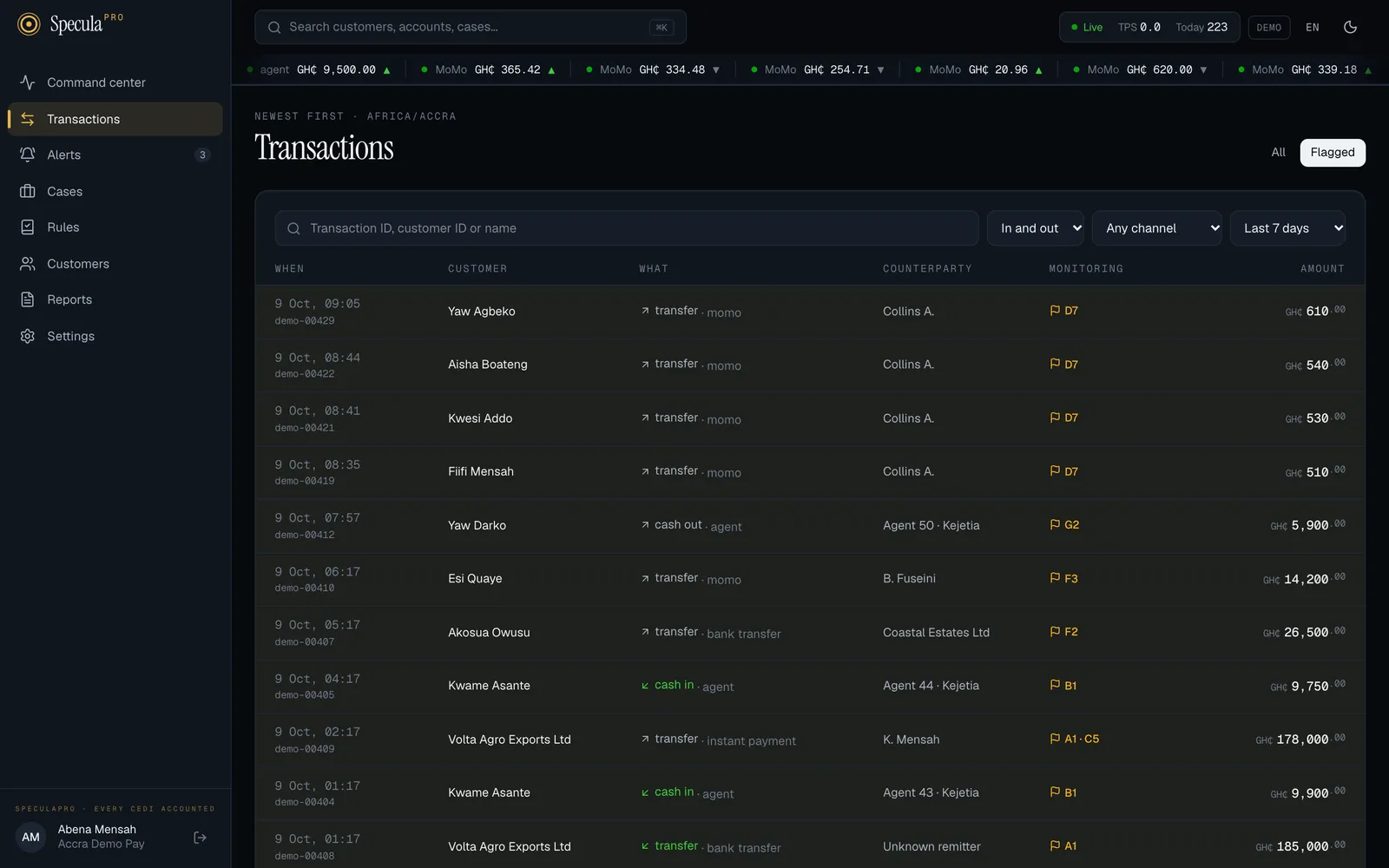Click the DEMO badge button

(1269, 27)
